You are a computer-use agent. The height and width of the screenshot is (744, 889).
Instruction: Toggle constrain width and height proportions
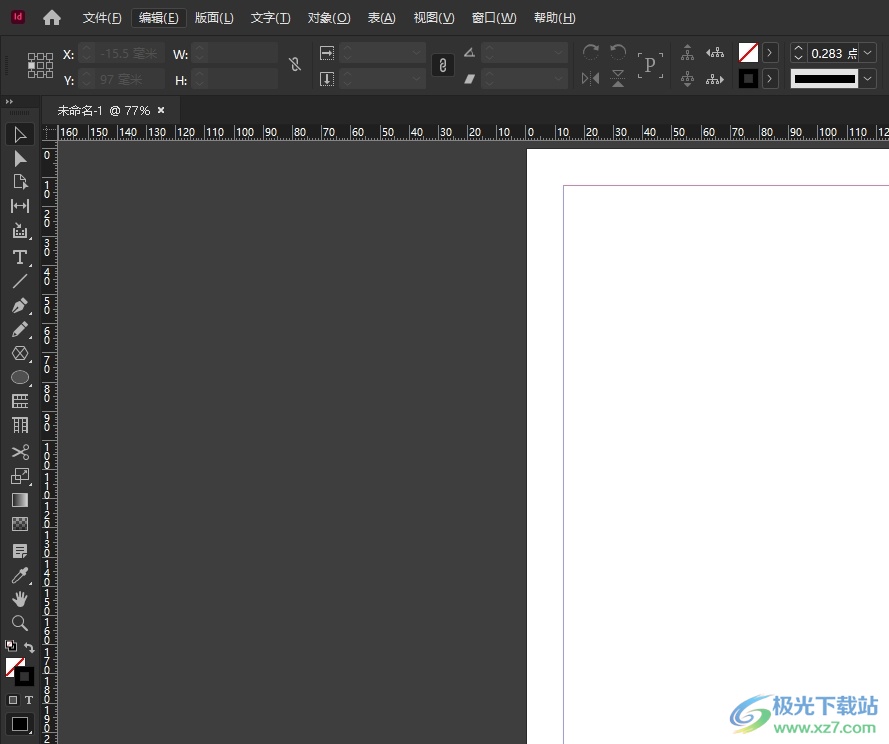[294, 65]
